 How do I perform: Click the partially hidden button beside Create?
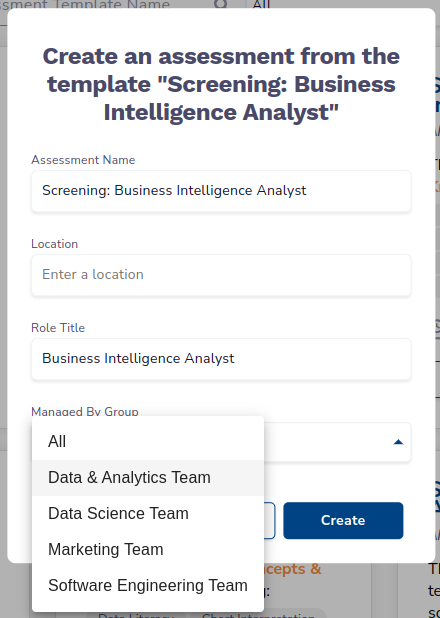tap(270, 520)
